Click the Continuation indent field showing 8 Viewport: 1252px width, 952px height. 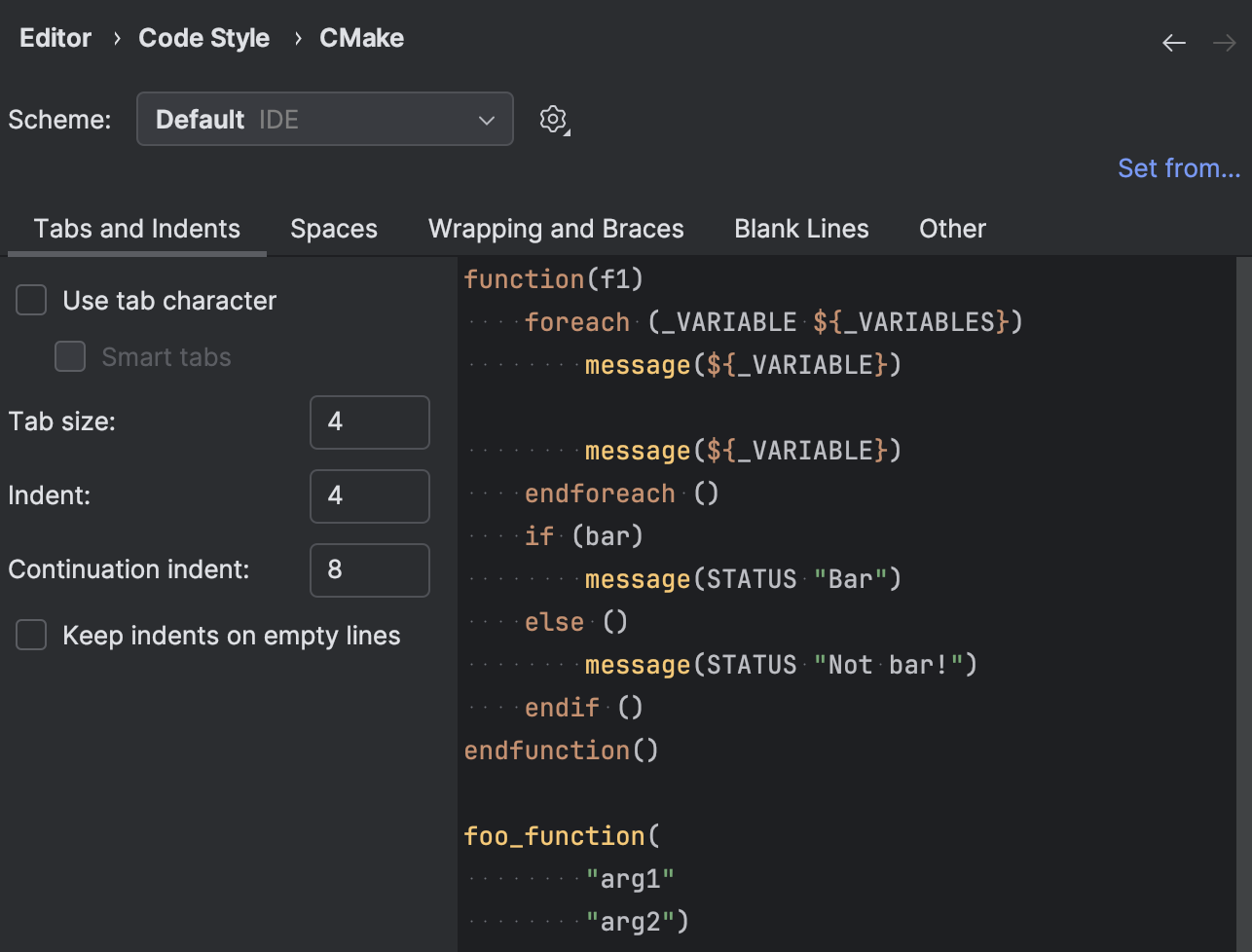tap(369, 569)
